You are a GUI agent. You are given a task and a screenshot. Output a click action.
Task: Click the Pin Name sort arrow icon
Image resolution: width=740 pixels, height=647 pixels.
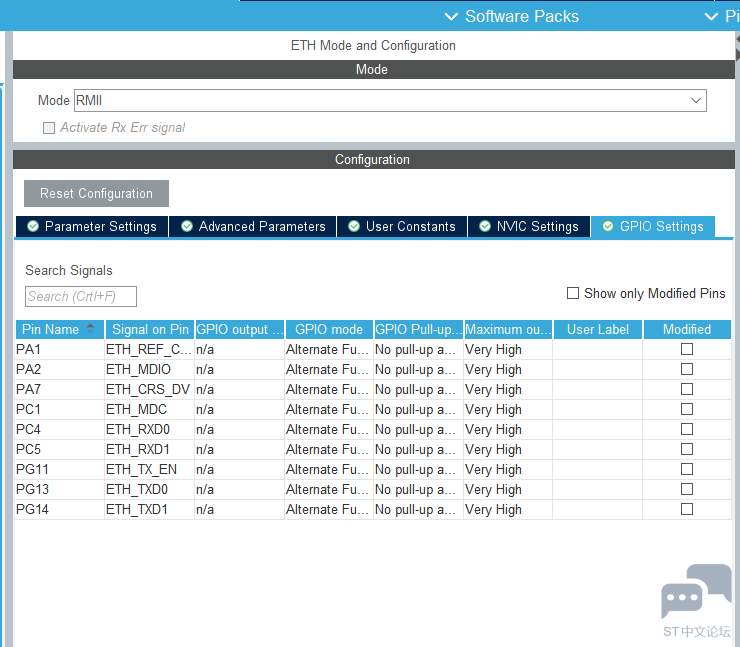[x=91, y=328]
